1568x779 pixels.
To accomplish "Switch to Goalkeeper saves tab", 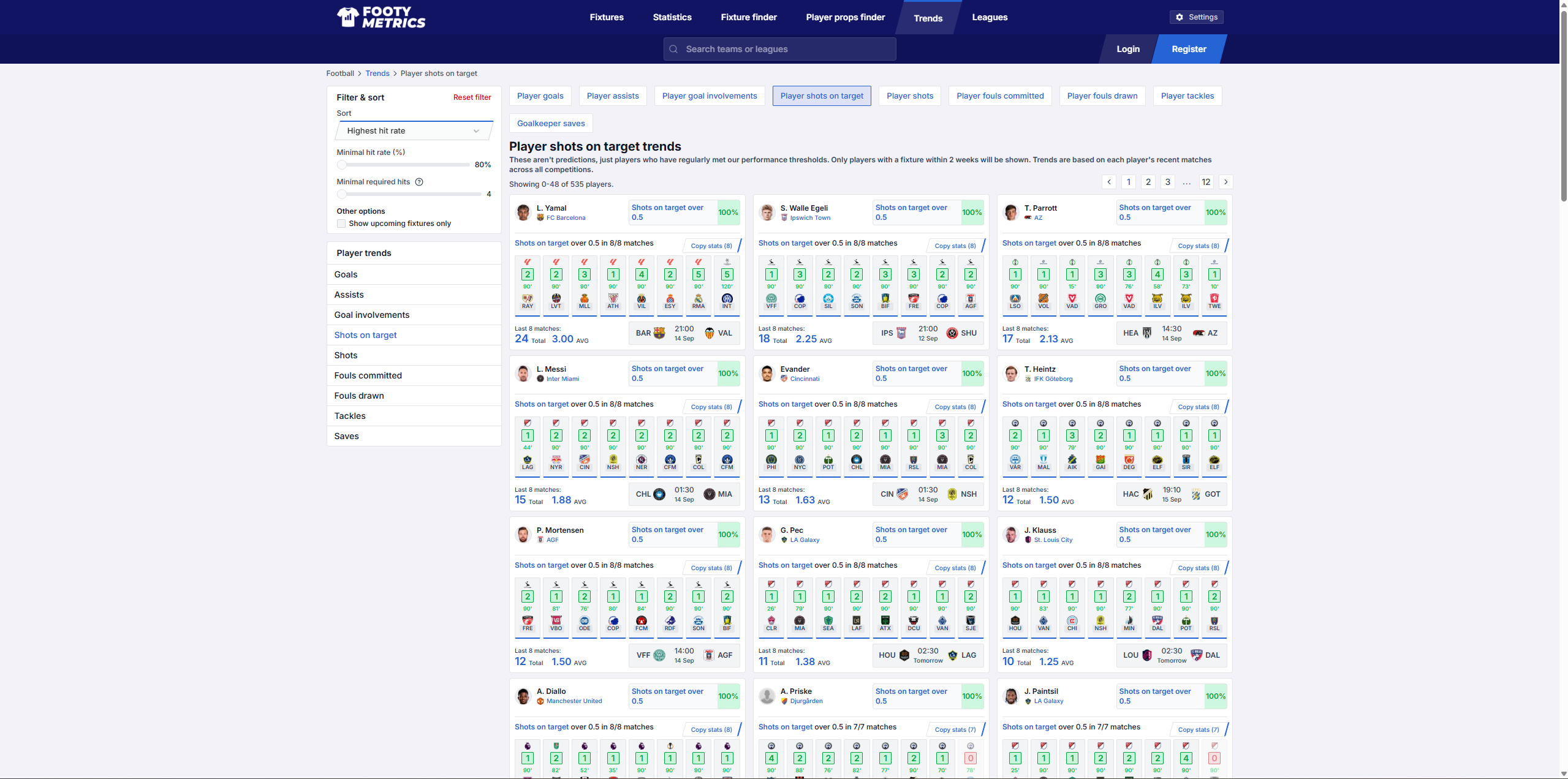I will click(551, 123).
